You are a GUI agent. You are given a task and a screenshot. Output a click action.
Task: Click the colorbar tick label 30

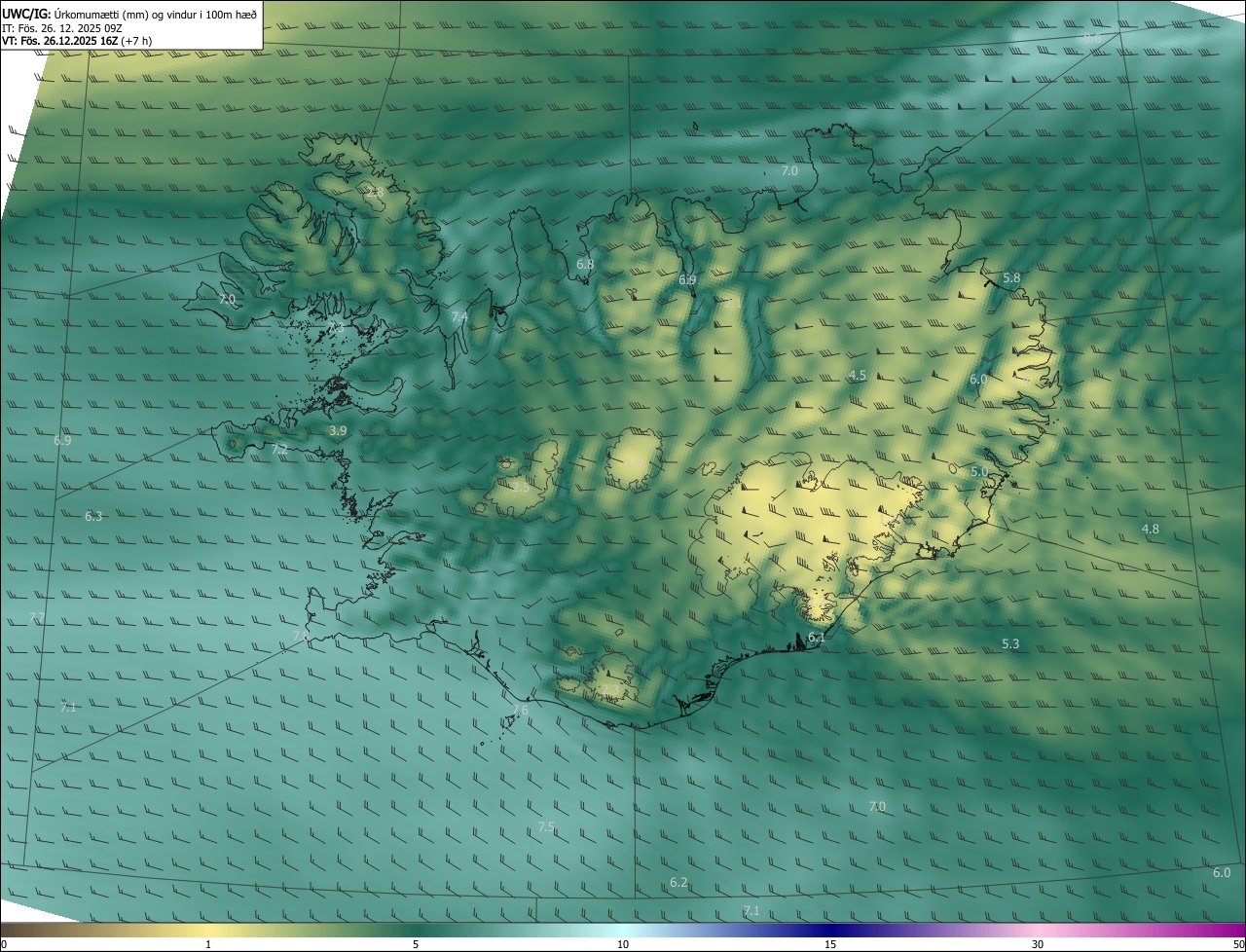pyautogui.click(x=1038, y=944)
